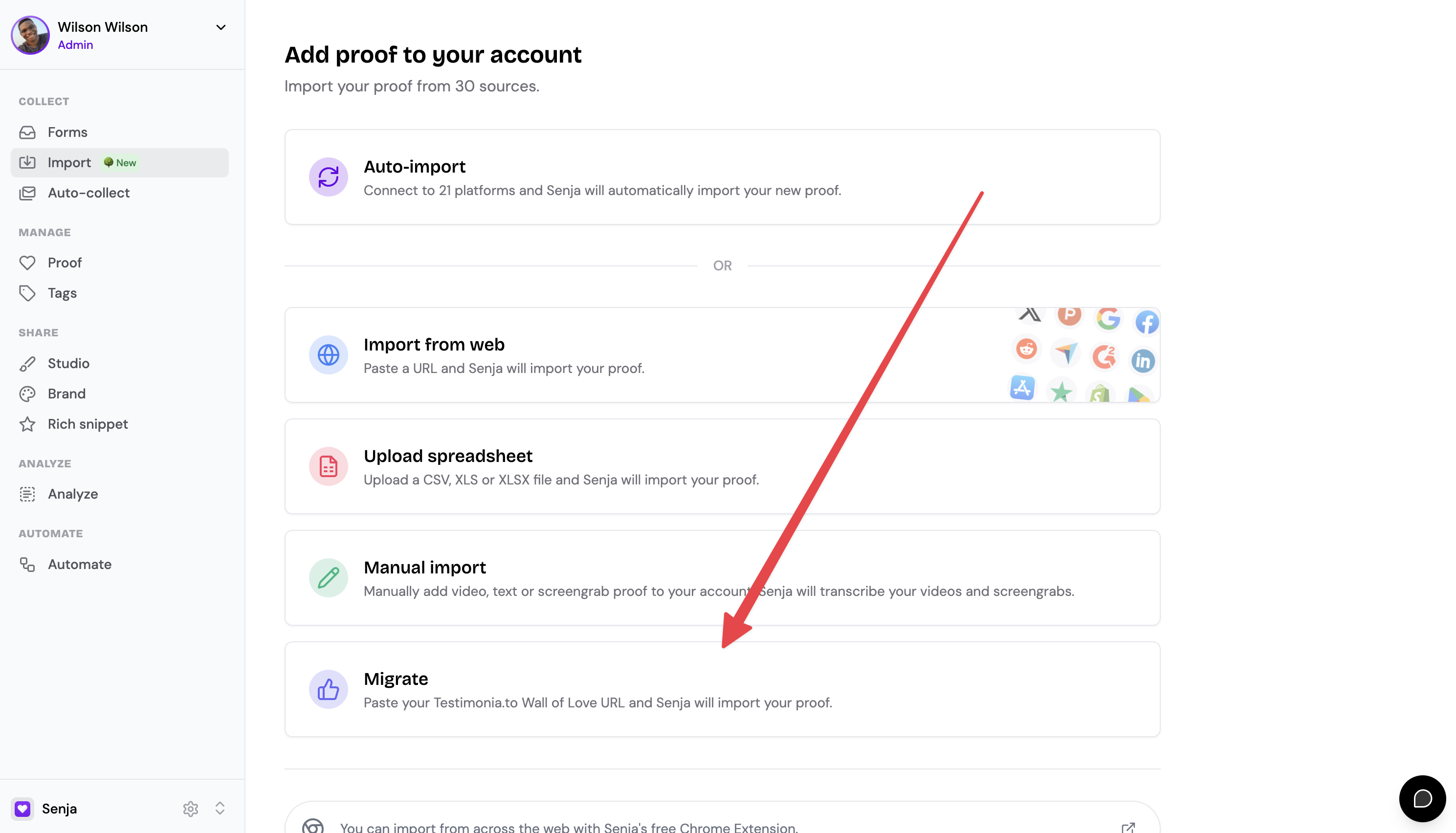This screenshot has width=1456, height=833.
Task: Click the Auto-import sync icon
Action: click(329, 177)
